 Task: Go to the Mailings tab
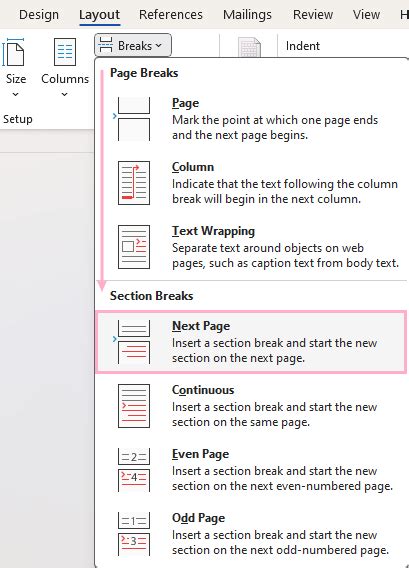click(247, 15)
